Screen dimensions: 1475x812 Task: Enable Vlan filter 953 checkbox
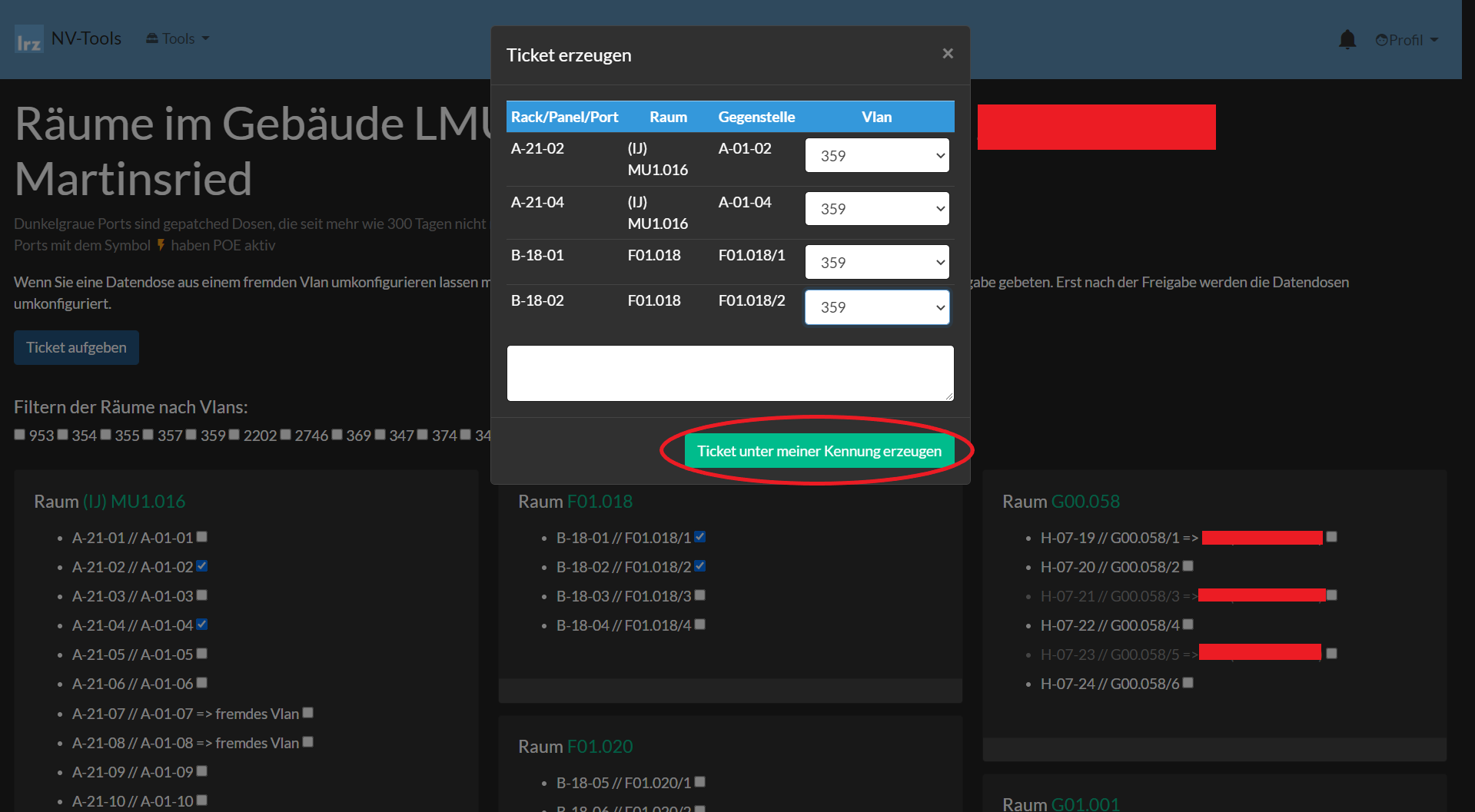20,435
